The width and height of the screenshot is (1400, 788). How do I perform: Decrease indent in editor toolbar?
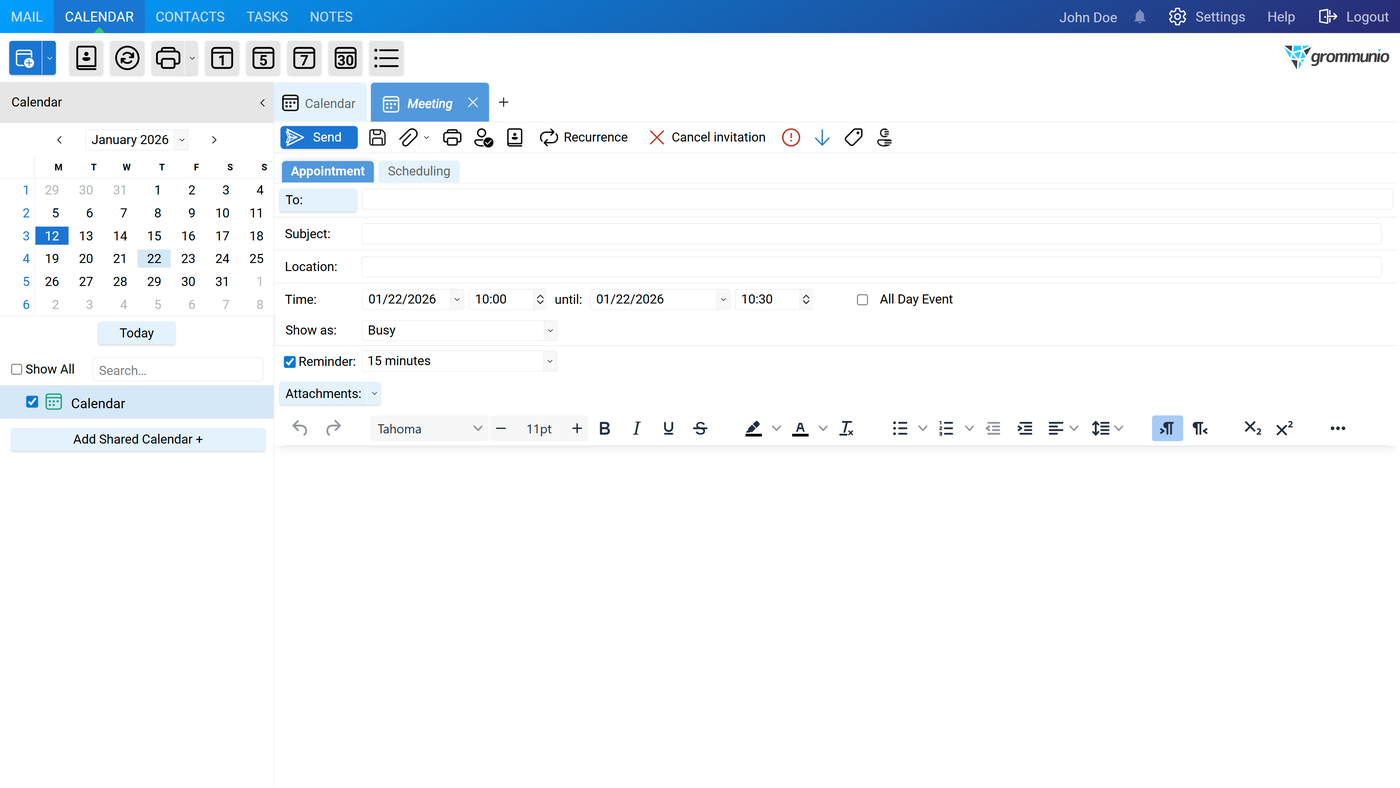(x=993, y=428)
